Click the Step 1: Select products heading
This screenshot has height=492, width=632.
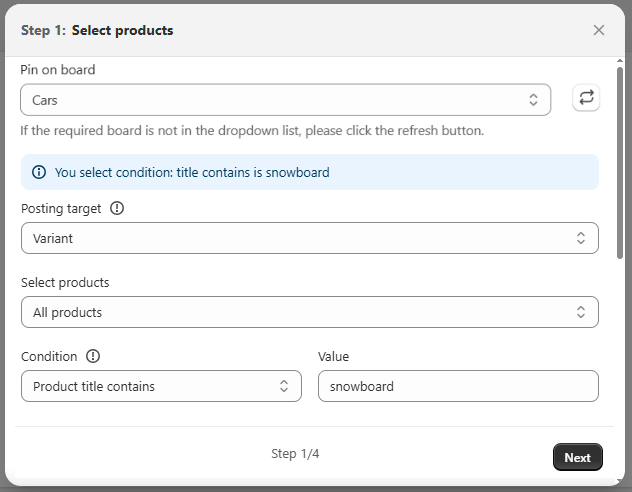pos(97,30)
